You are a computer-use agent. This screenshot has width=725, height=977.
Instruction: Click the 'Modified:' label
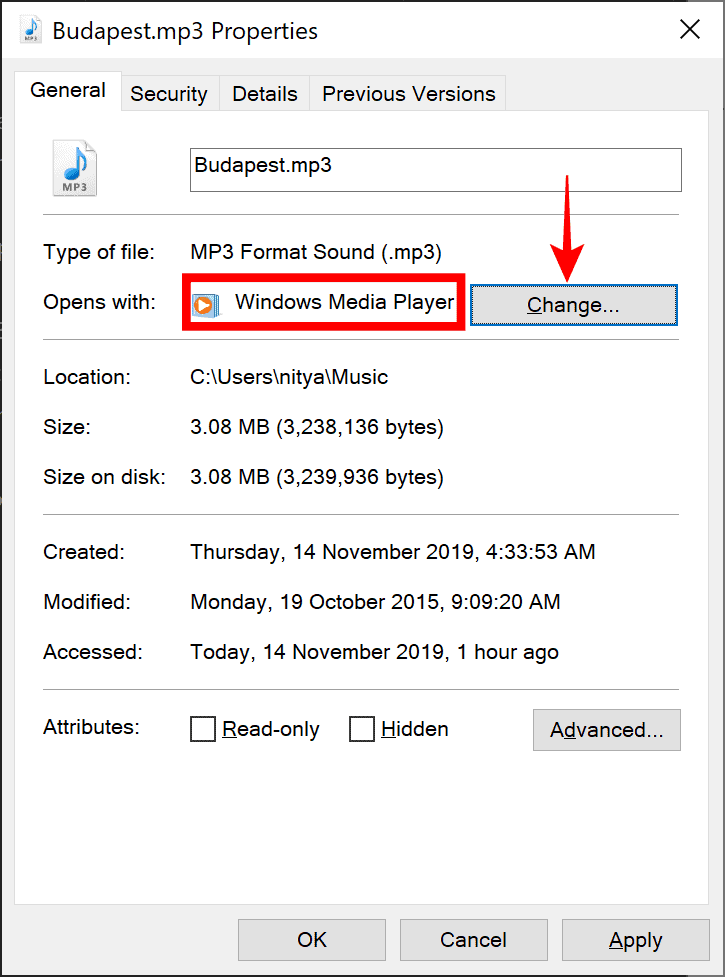click(87, 602)
